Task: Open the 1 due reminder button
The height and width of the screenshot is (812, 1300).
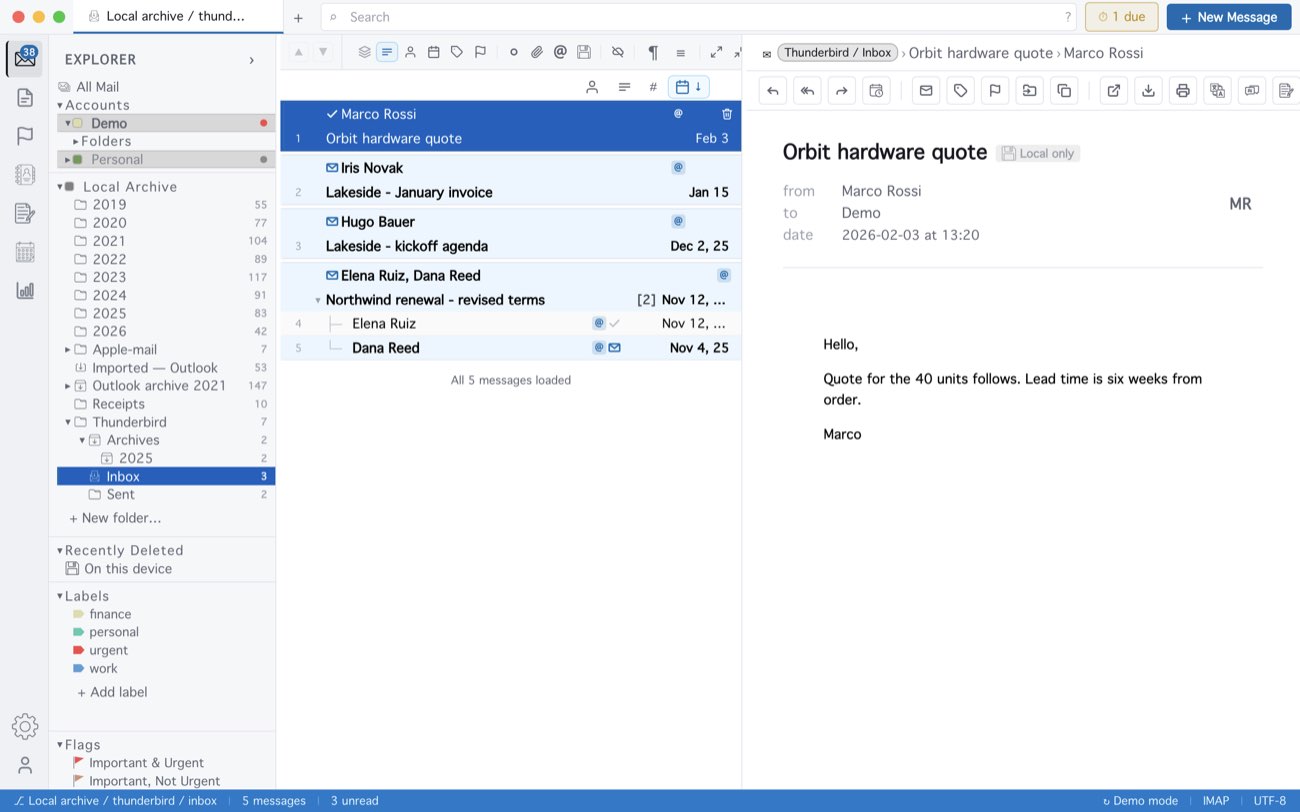Action: pos(1122,17)
